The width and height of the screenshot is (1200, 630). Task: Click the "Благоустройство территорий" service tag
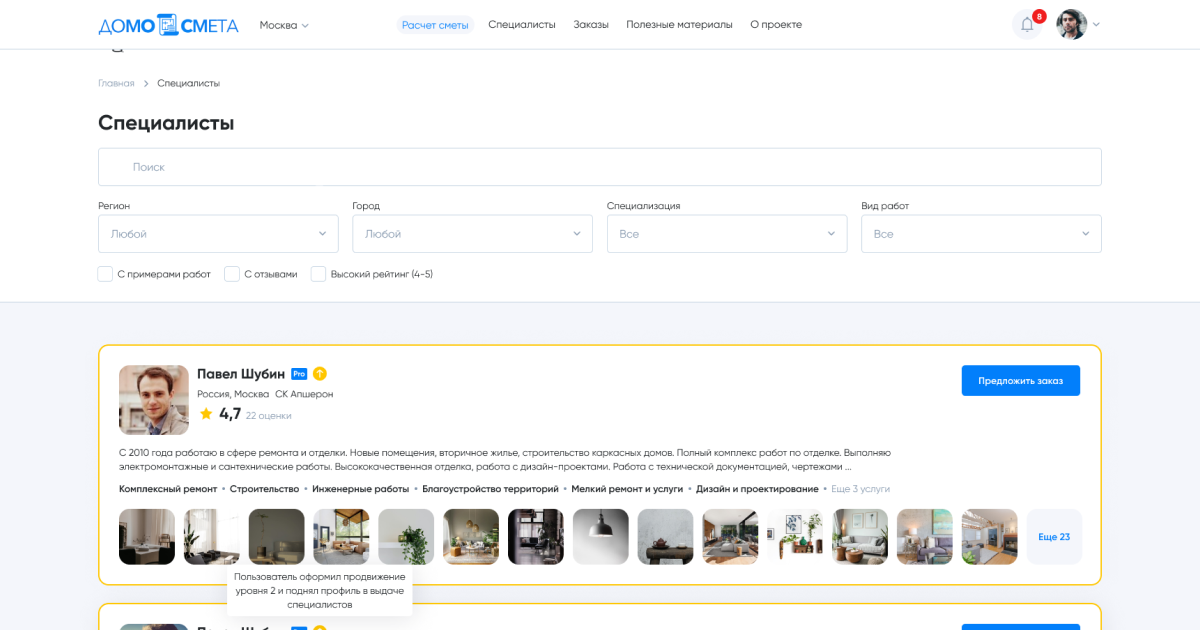(x=490, y=489)
